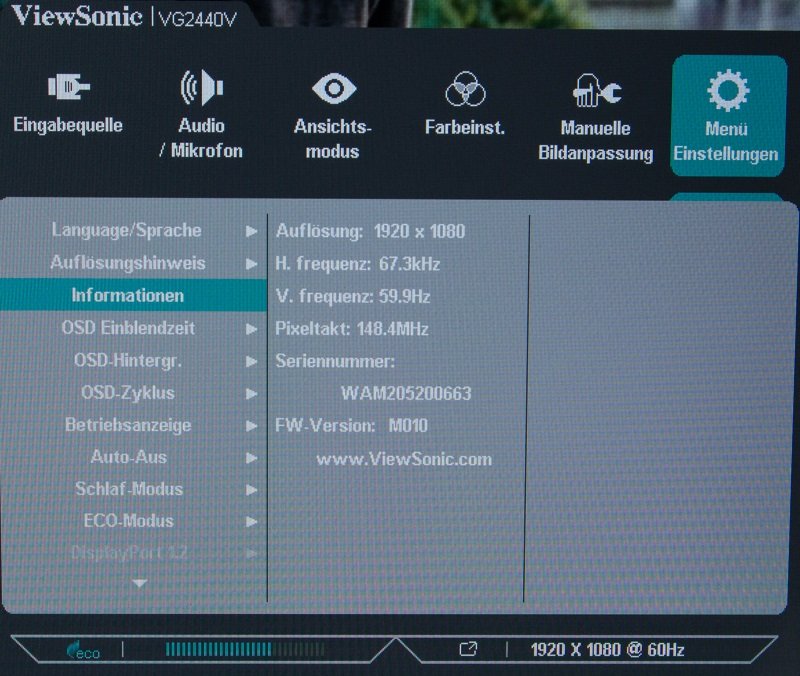Switch to the Manuelle Bildanpassung tab label

[x=595, y=141]
